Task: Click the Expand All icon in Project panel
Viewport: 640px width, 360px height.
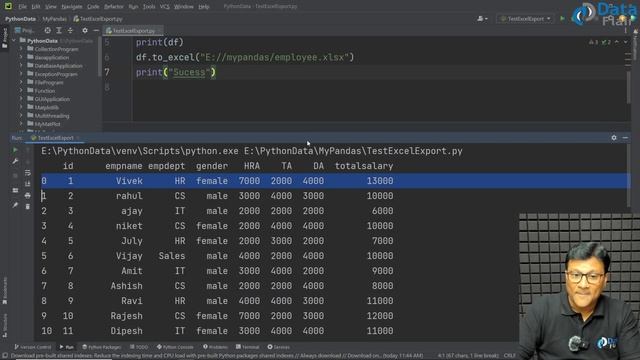Action: (x=59, y=30)
